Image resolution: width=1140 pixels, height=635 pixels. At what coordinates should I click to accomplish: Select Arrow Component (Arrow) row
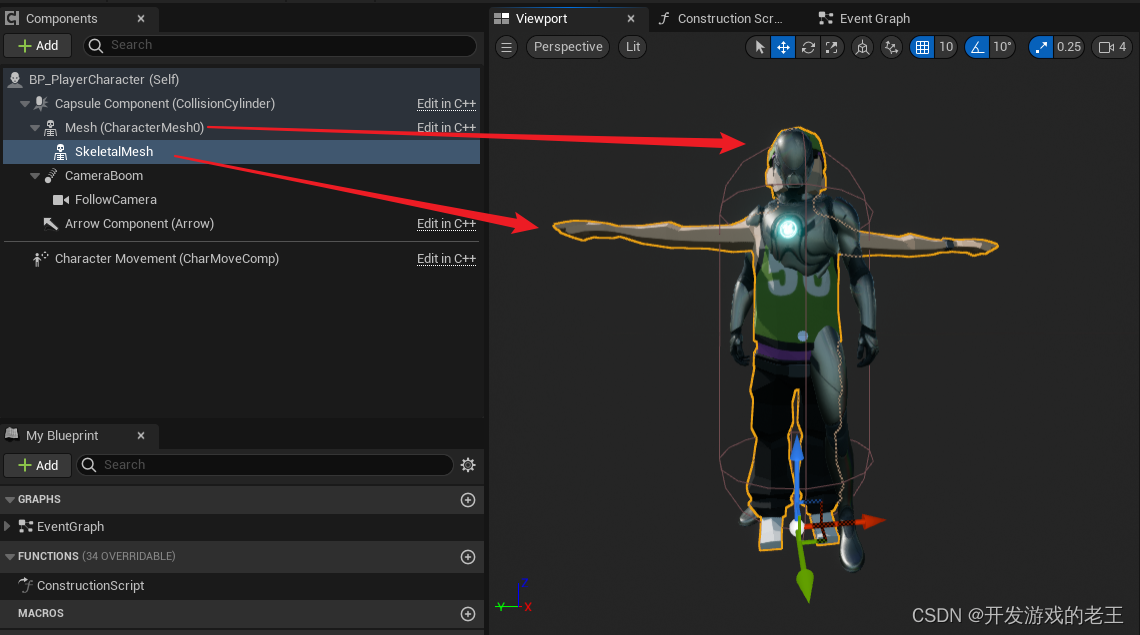click(241, 224)
